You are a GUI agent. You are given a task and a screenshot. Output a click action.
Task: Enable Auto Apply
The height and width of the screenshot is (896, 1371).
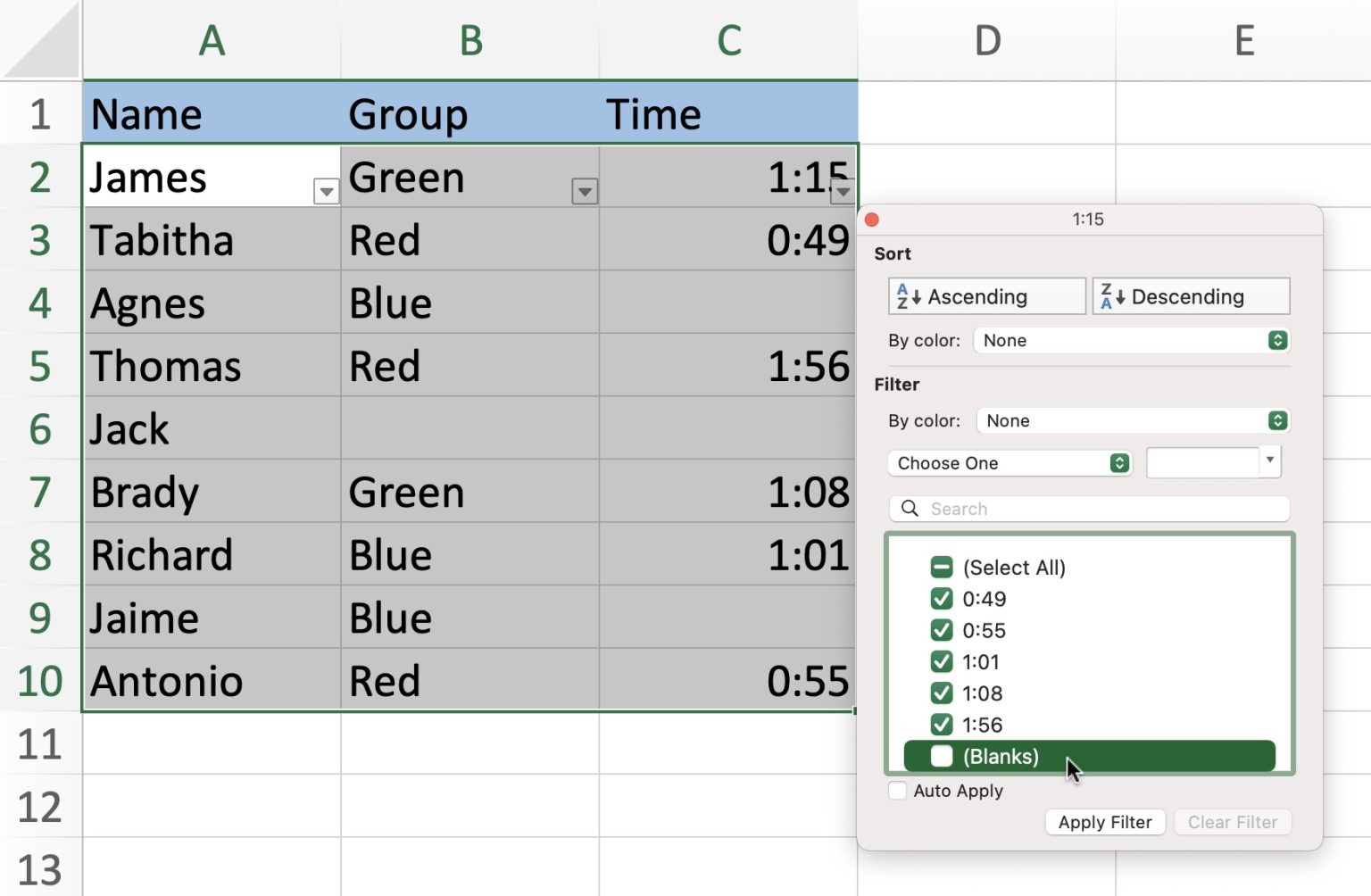click(x=897, y=790)
